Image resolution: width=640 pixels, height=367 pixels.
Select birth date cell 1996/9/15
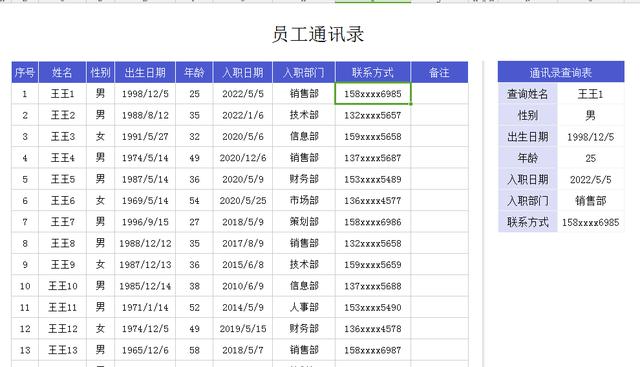[145, 222]
